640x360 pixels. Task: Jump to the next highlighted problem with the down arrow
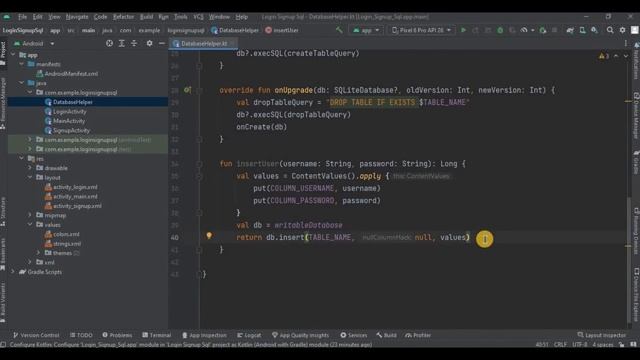(626, 56)
